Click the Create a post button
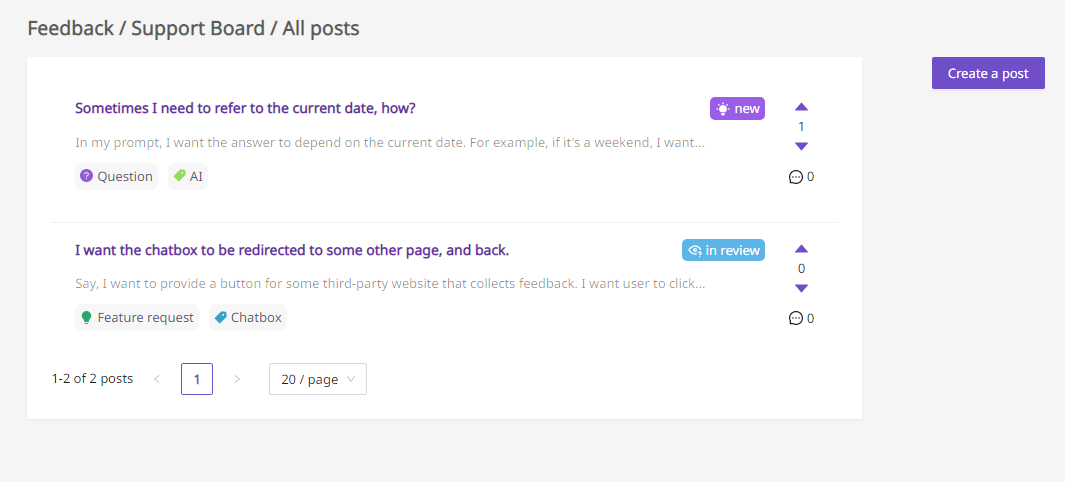The height and width of the screenshot is (482, 1065). [988, 73]
